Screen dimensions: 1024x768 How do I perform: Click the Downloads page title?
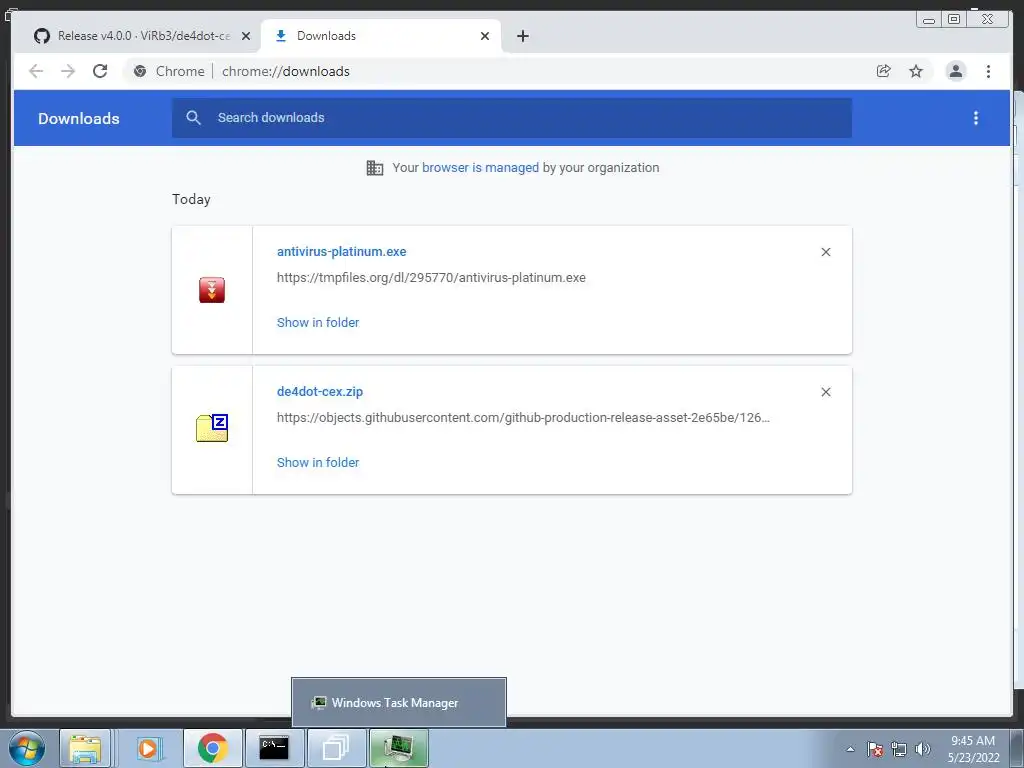point(78,118)
